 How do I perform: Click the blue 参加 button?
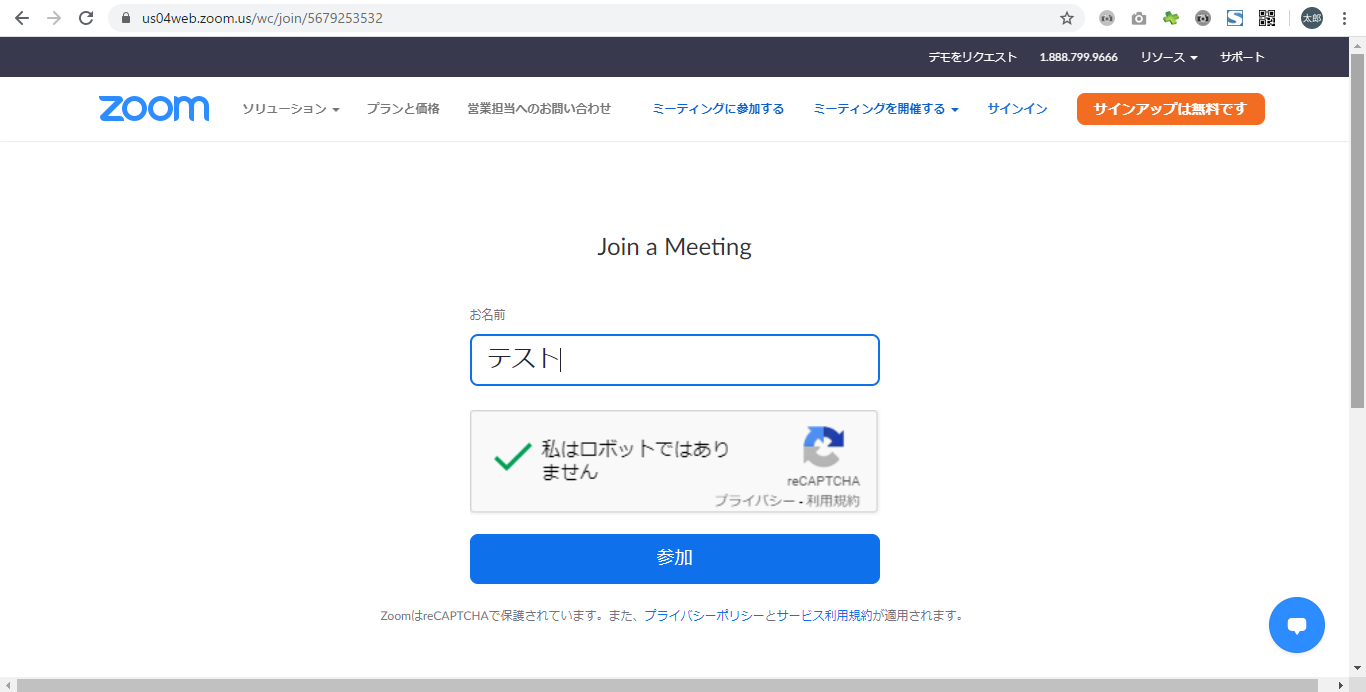[675, 559]
